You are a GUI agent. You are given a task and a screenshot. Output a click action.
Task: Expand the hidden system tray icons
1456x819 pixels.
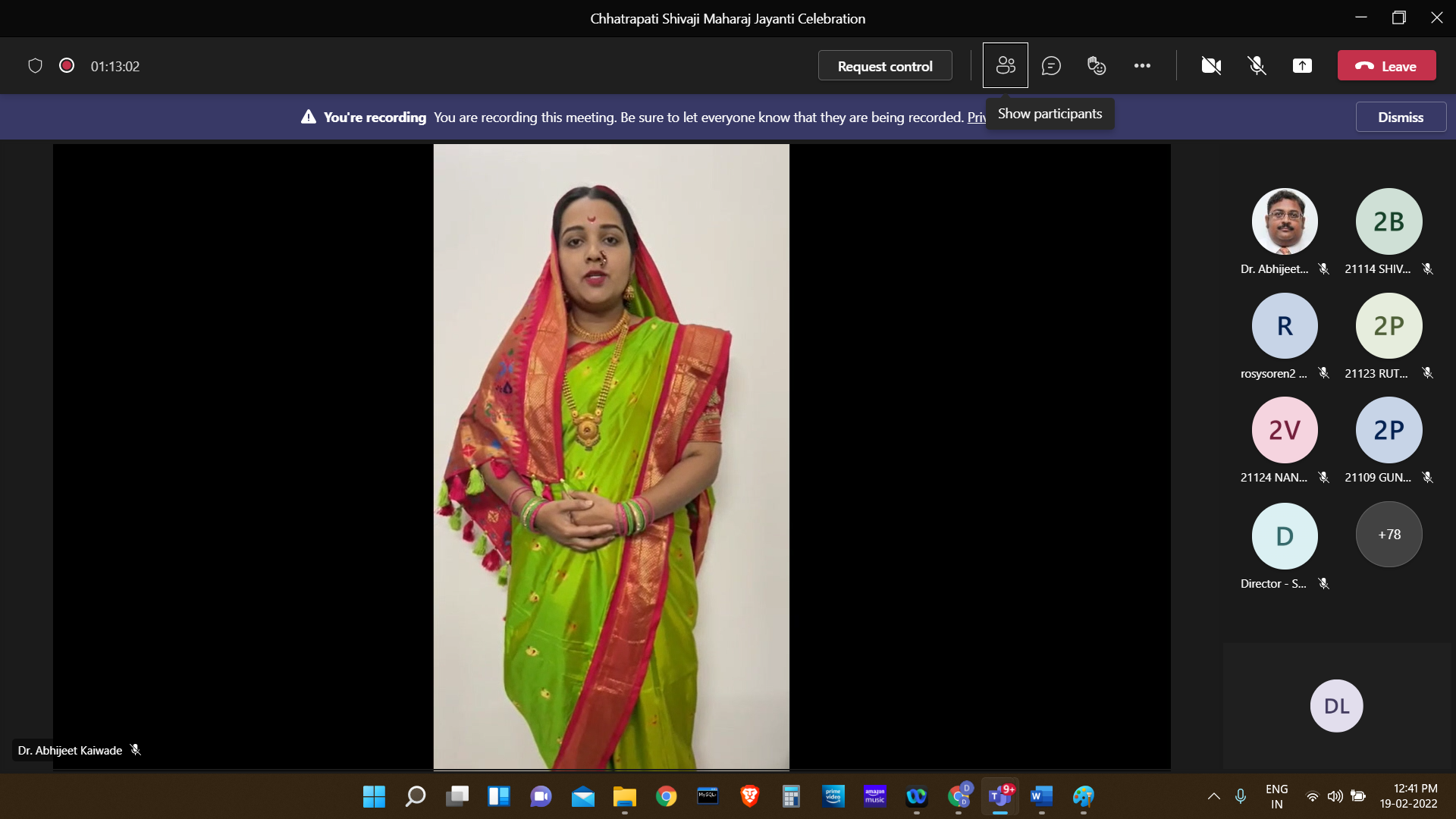pyautogui.click(x=1213, y=796)
